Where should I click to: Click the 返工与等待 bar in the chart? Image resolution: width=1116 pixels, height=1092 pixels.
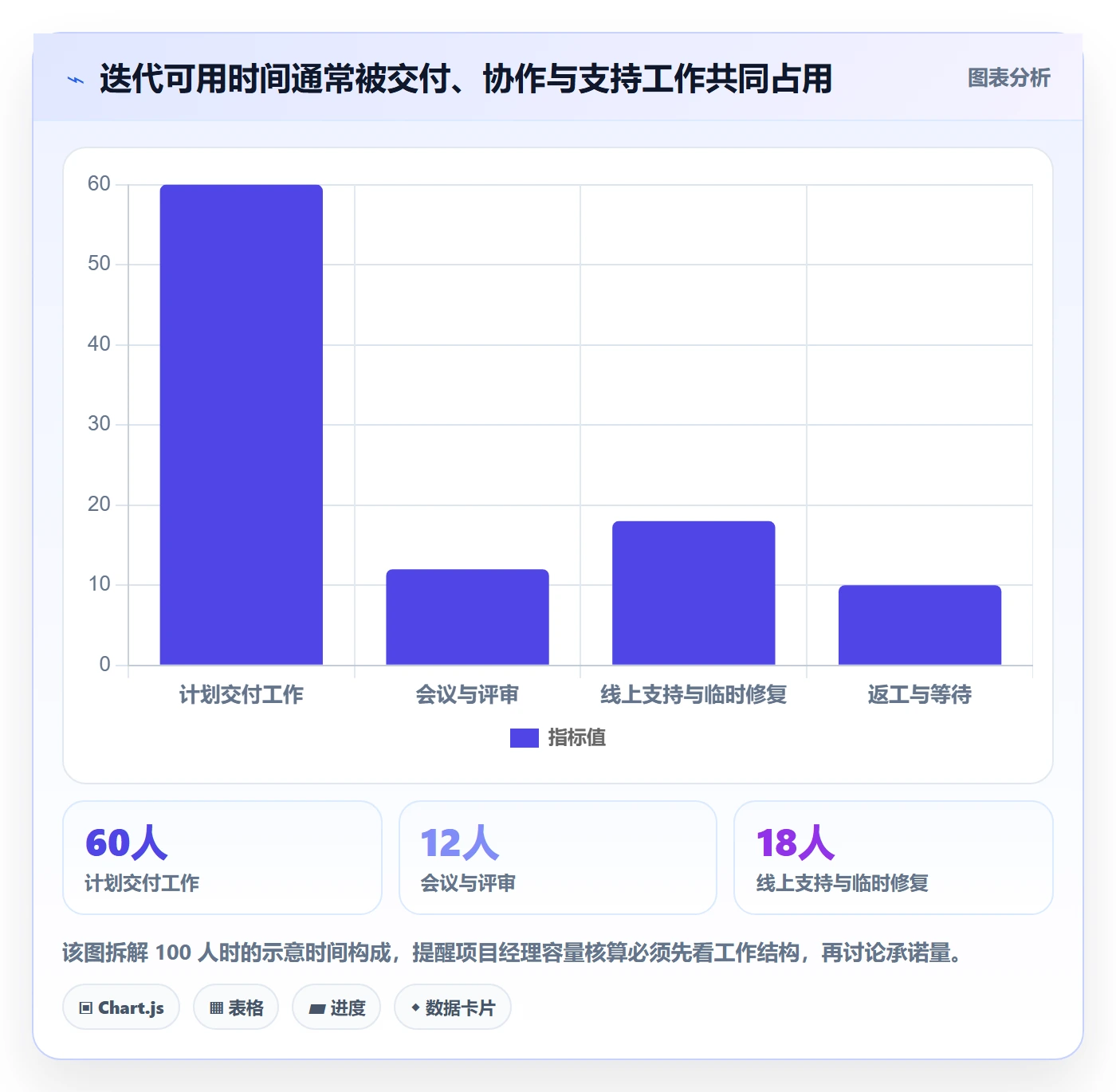(x=920, y=625)
